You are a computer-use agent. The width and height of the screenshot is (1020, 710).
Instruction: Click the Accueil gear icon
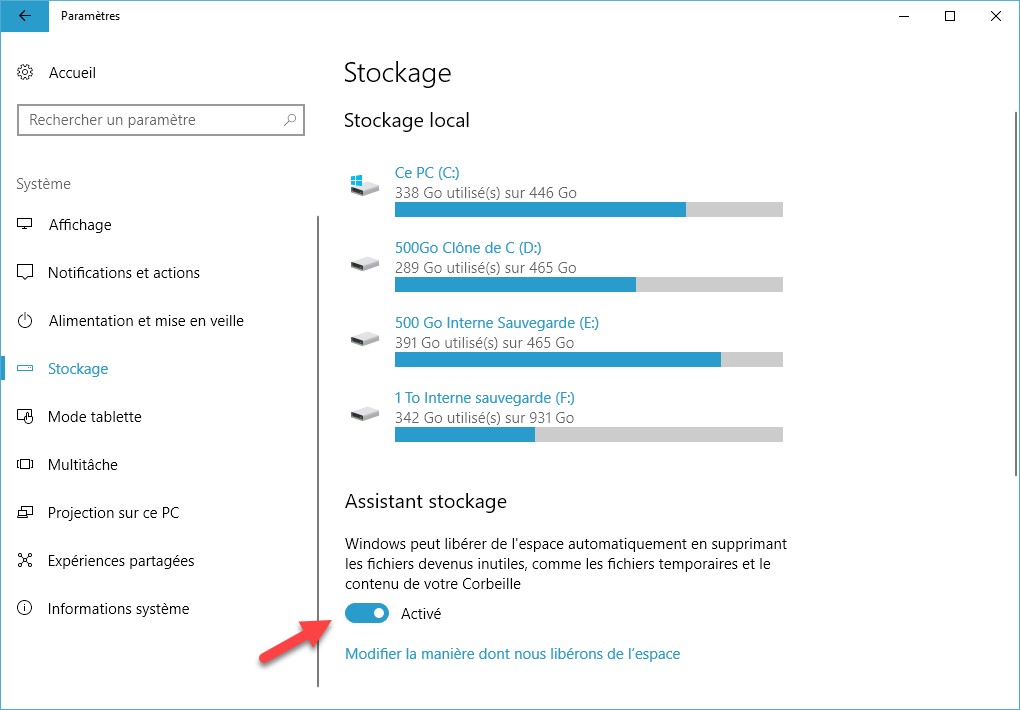(26, 73)
